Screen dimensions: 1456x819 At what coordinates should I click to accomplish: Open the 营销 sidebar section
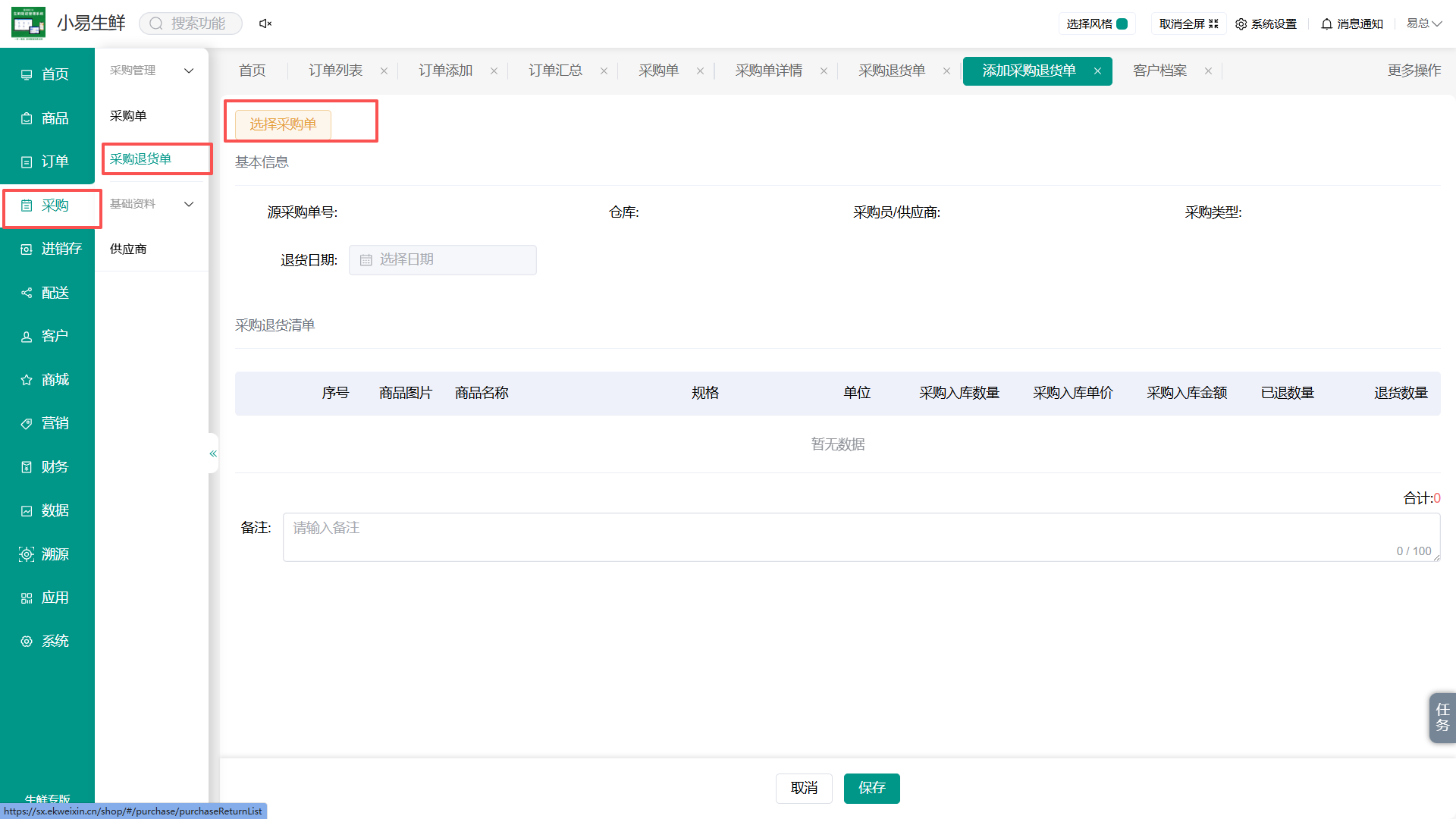coord(45,423)
